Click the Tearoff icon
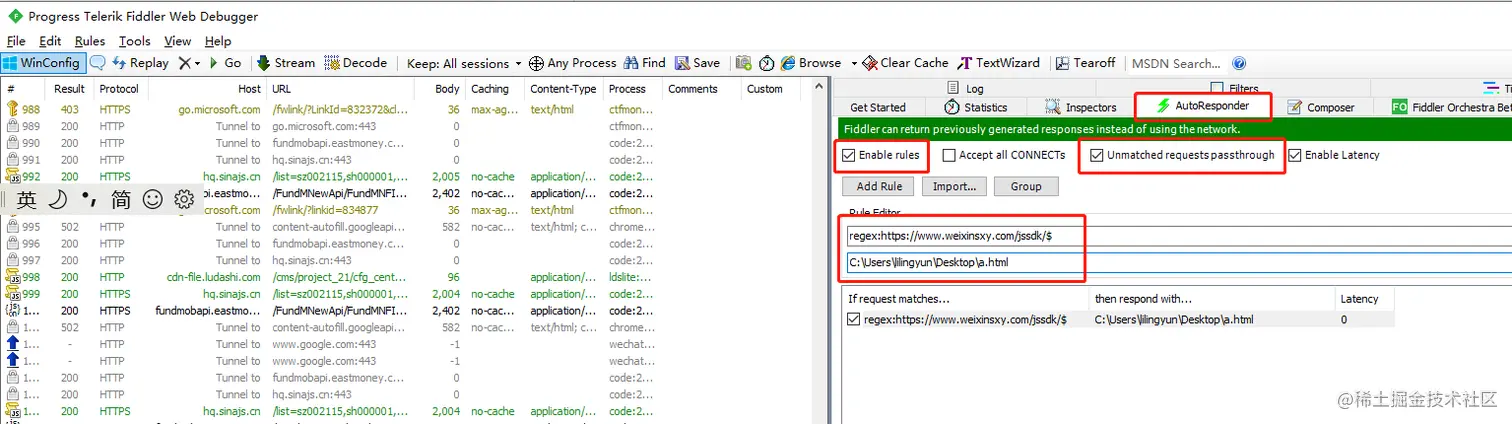 [1064, 62]
